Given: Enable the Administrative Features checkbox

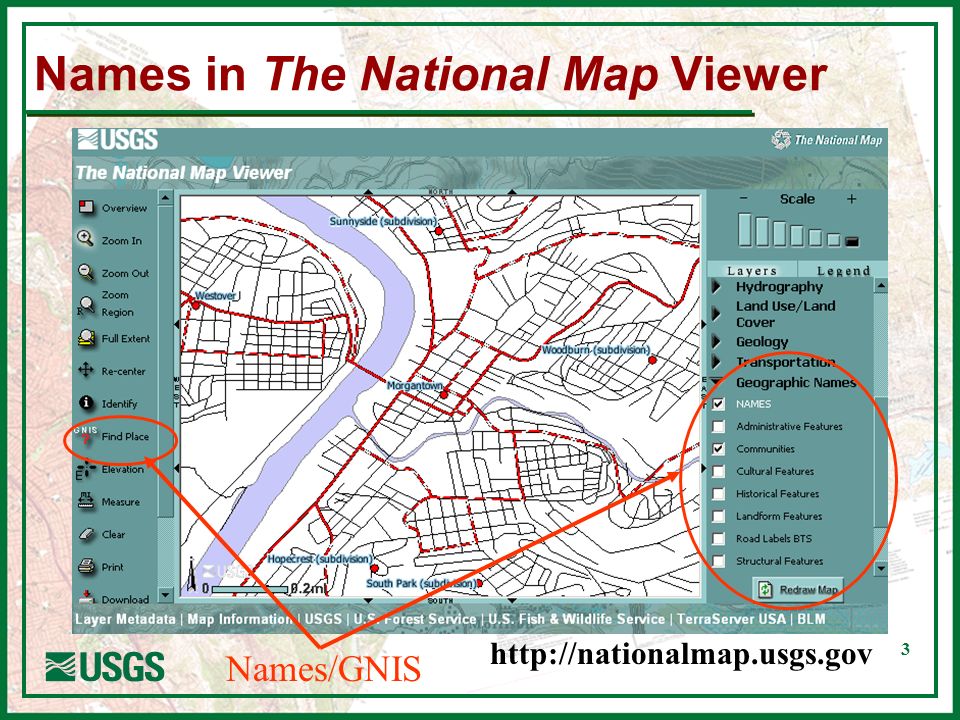Looking at the screenshot, I should point(718,426).
